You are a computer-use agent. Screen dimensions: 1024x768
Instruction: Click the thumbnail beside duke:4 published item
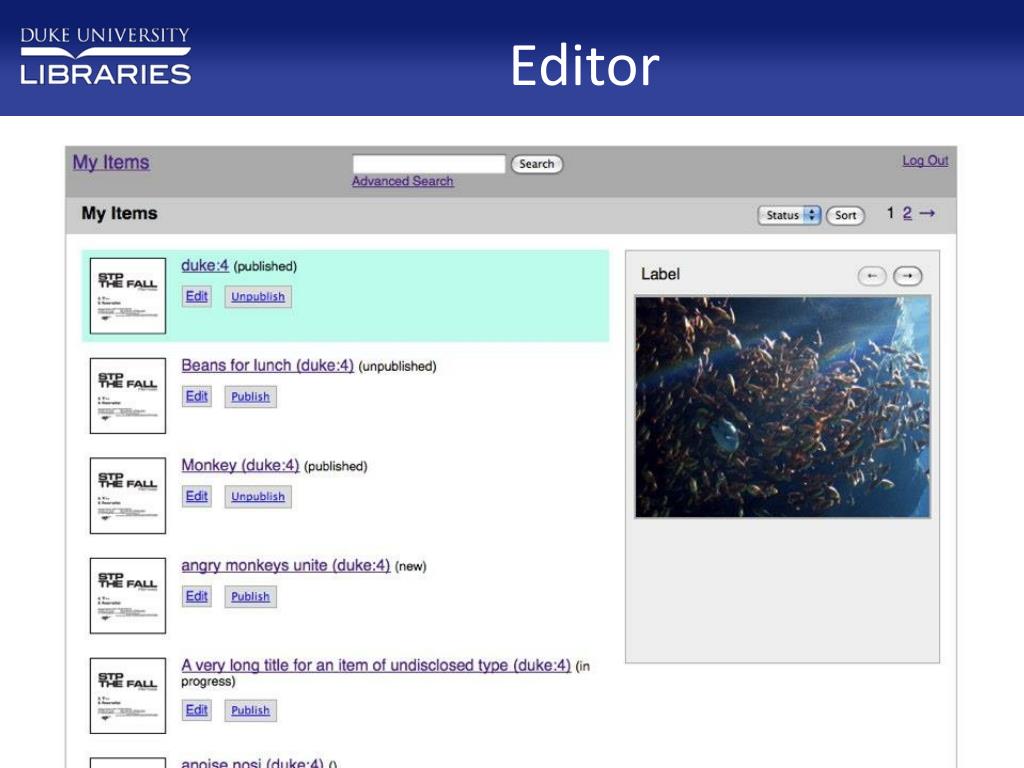(128, 296)
